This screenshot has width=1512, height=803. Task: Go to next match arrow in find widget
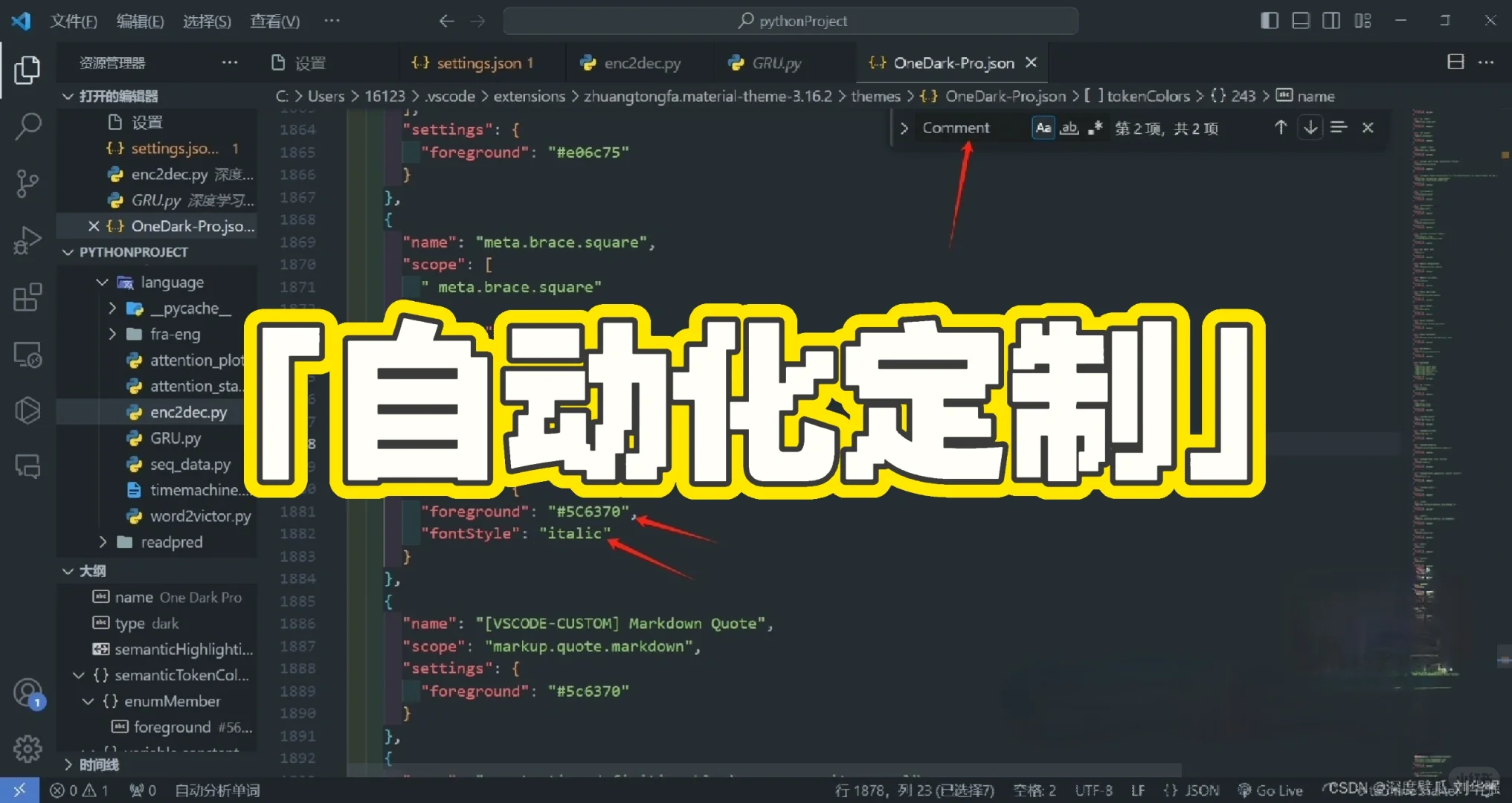tap(1310, 128)
